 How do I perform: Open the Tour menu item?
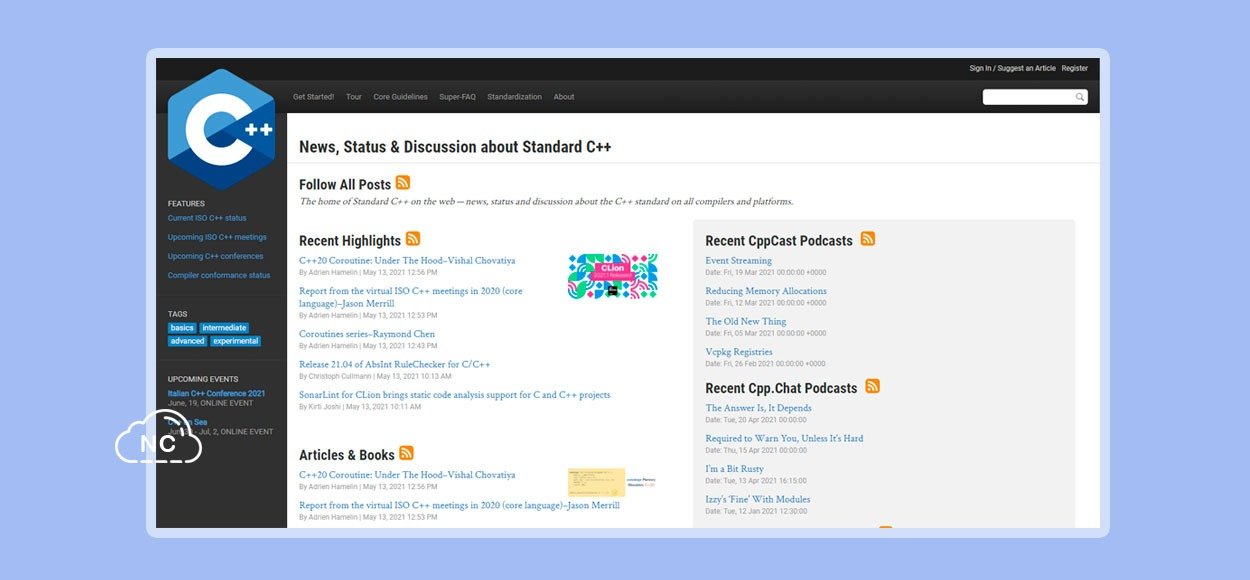point(354,97)
